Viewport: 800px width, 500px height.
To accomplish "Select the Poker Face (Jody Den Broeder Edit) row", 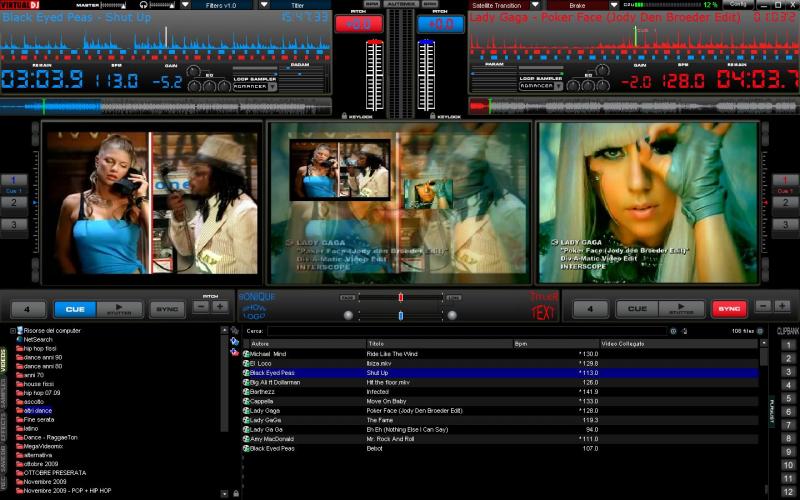I will pos(501,411).
